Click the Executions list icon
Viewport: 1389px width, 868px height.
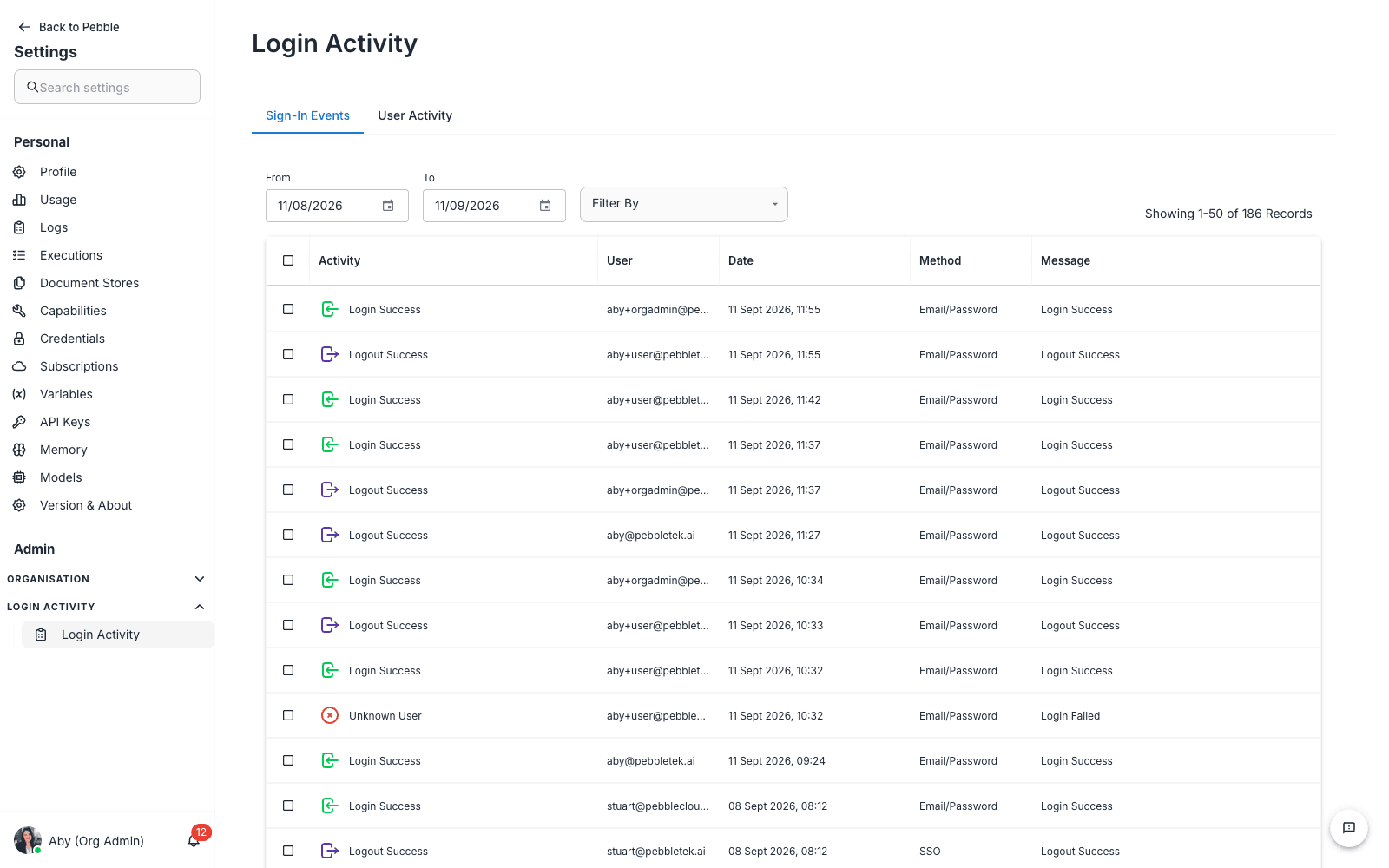(19, 255)
